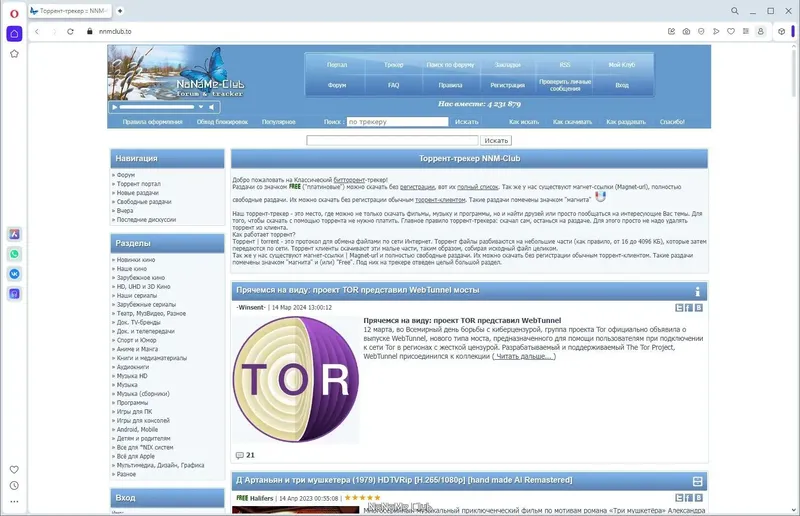
Task: Open the FAQ menu item
Action: click(x=393, y=85)
